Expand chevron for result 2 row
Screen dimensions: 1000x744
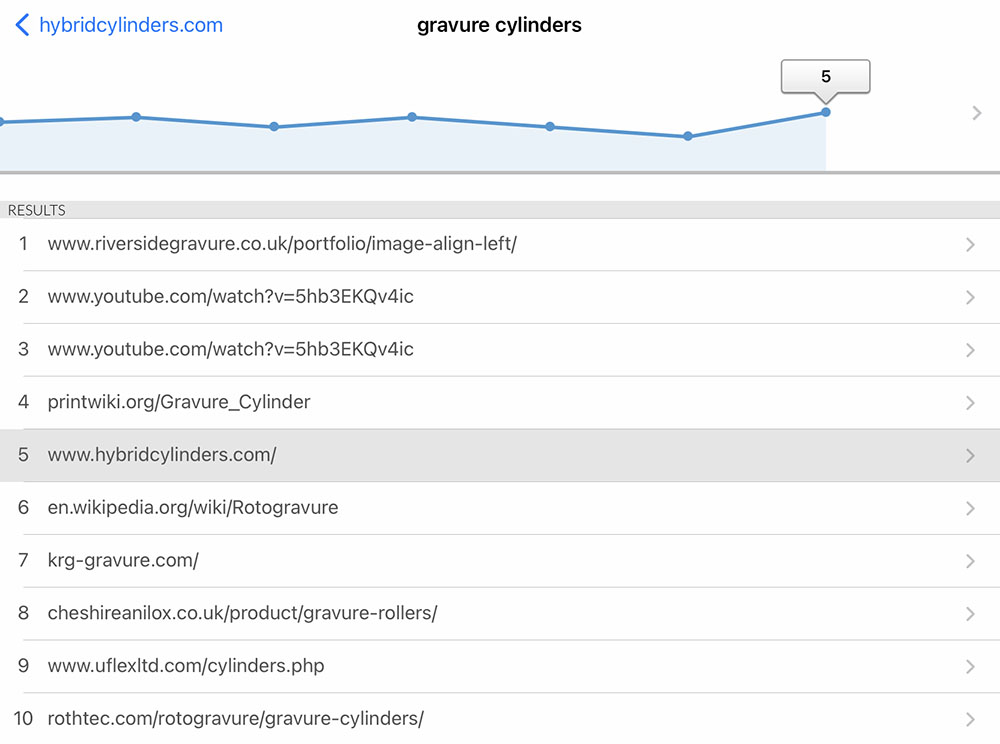coord(970,297)
